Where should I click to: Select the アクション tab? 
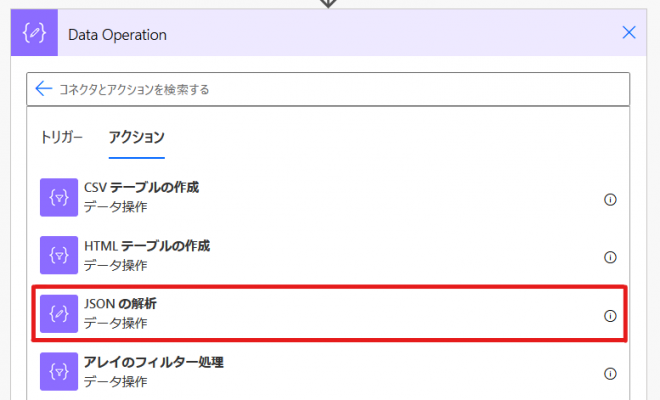tap(136, 137)
